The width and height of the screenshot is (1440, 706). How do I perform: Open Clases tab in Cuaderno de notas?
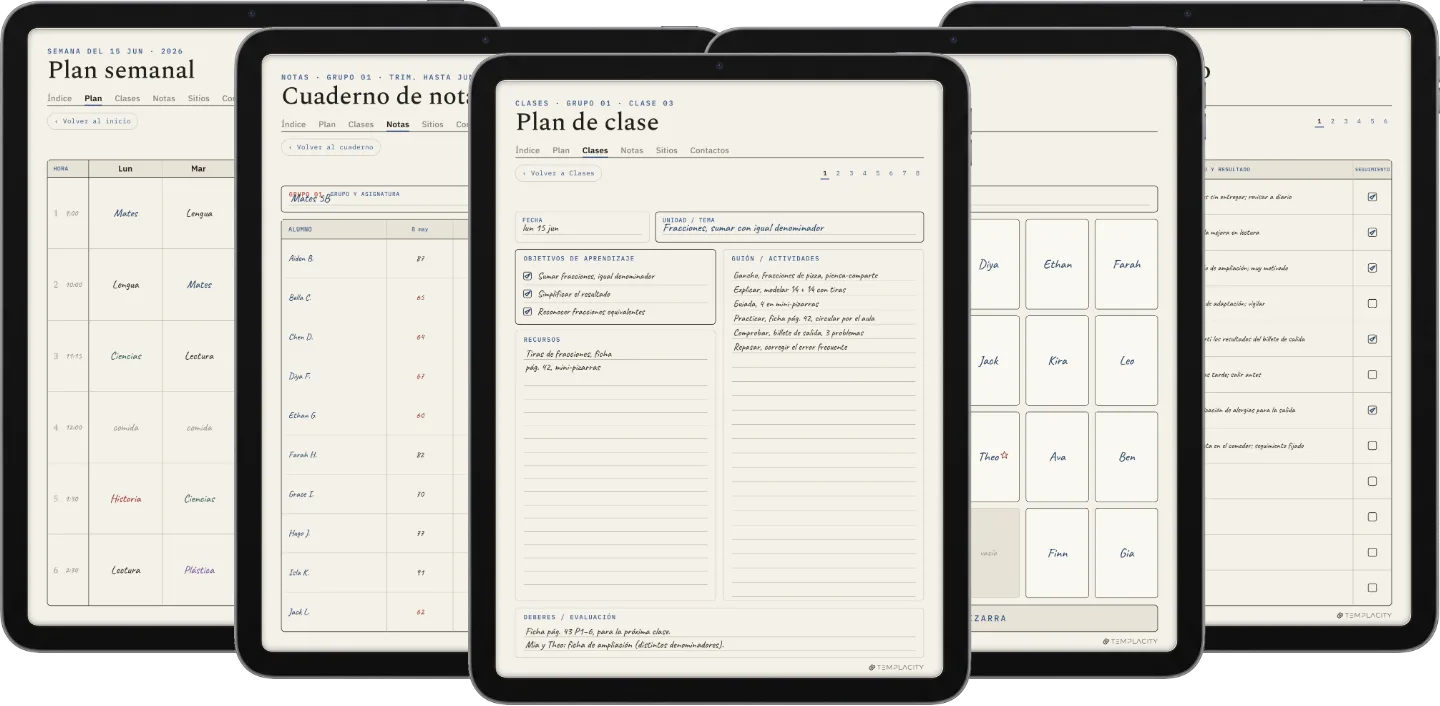(361, 124)
